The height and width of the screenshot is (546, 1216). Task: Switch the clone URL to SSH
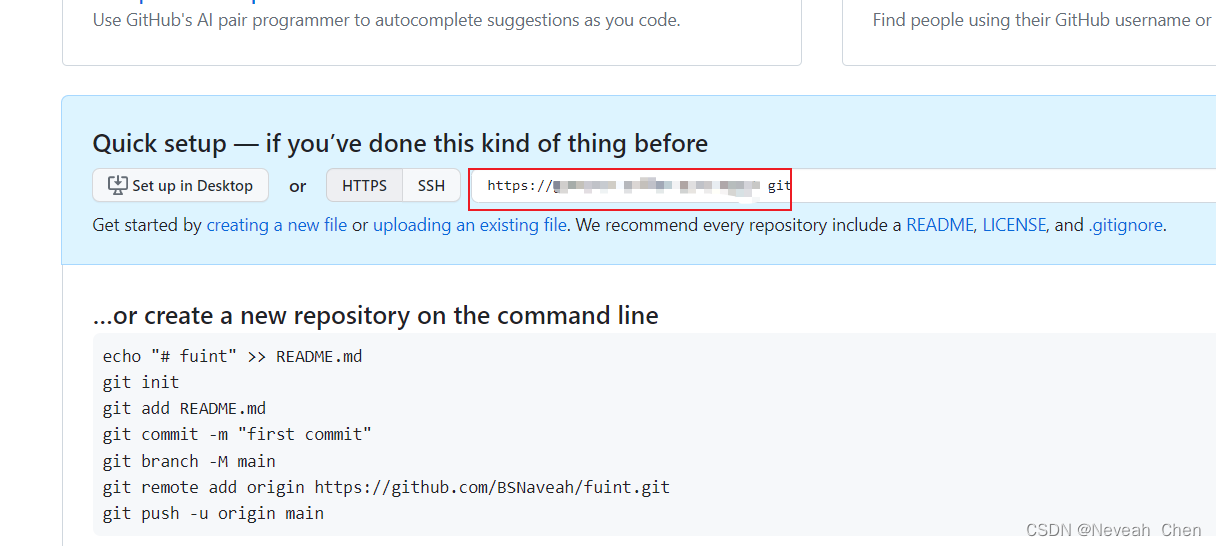[431, 186]
